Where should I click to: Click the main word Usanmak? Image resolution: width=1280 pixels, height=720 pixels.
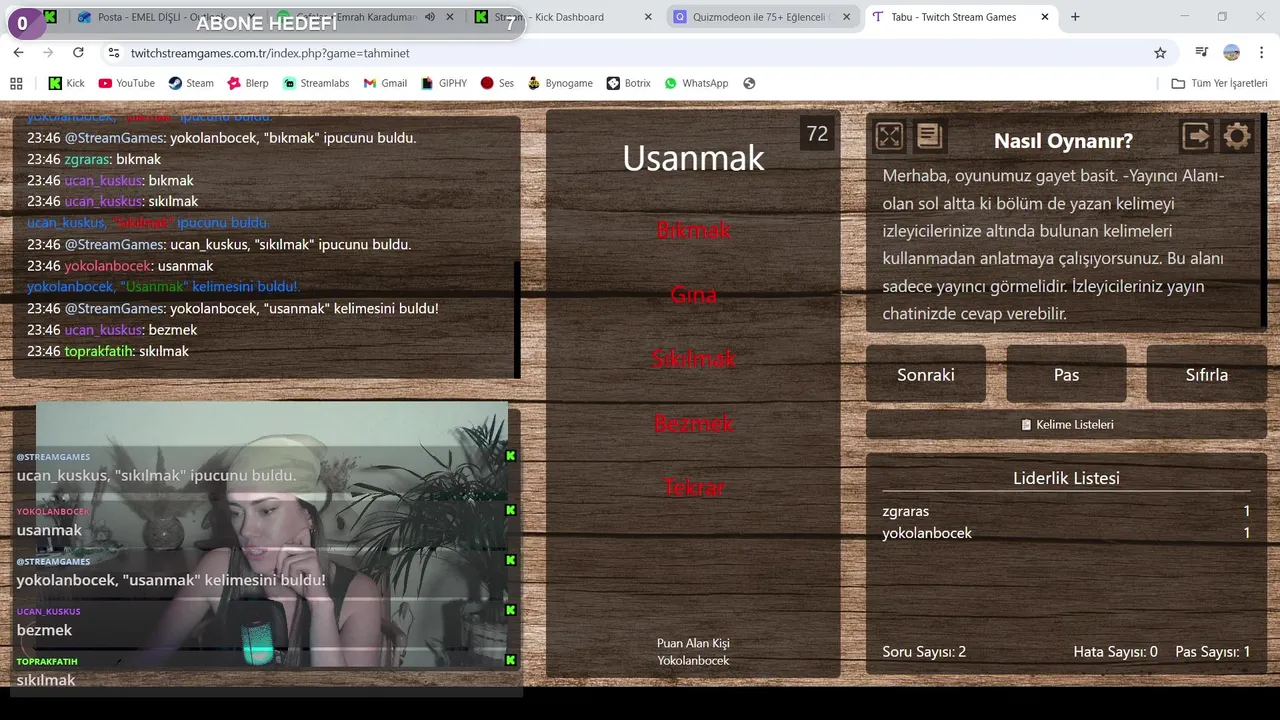point(693,158)
